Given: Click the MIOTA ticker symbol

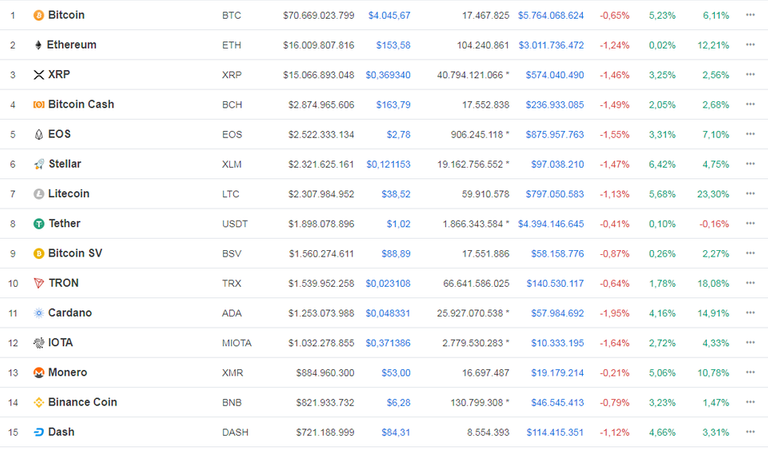Looking at the screenshot, I should [x=237, y=343].
